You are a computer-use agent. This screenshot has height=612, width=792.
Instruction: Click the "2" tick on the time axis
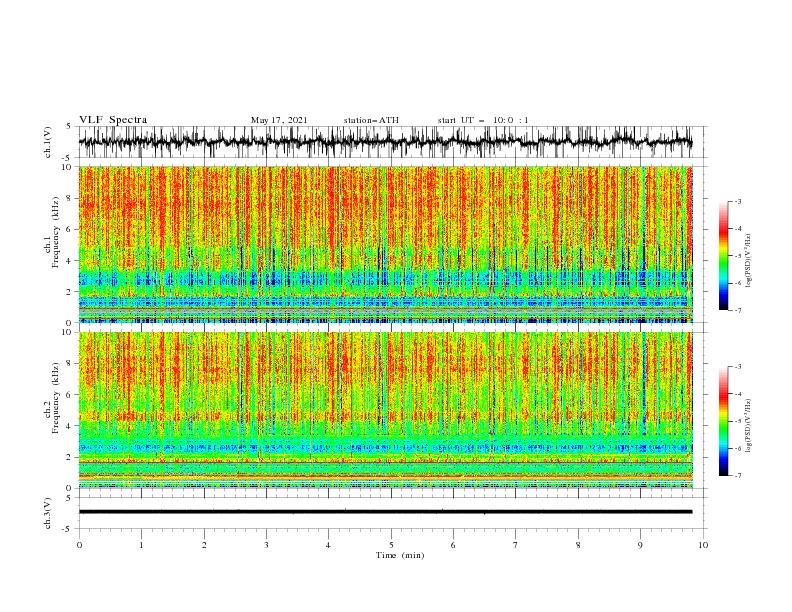pos(204,545)
